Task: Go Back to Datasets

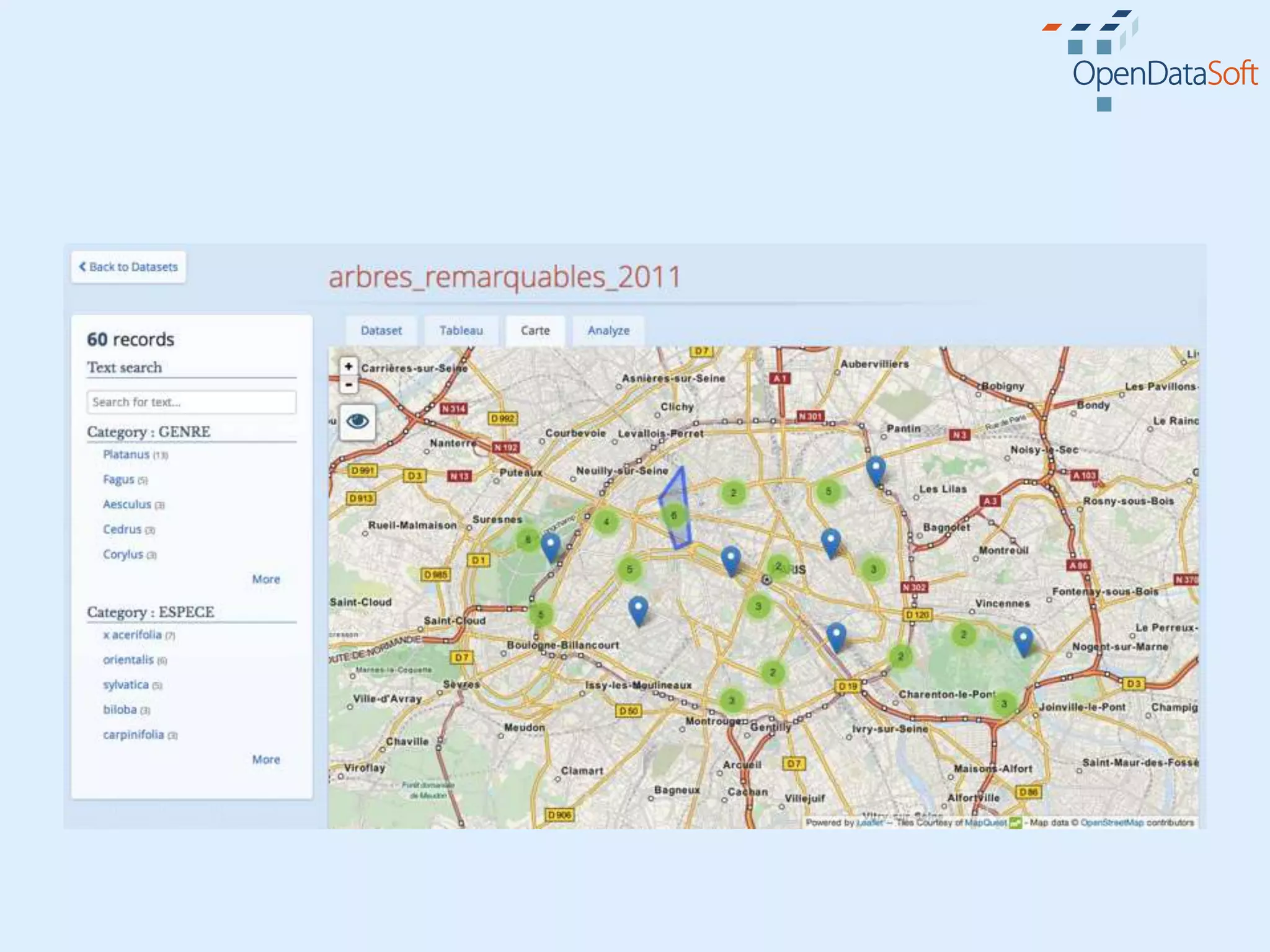Action: pyautogui.click(x=128, y=267)
